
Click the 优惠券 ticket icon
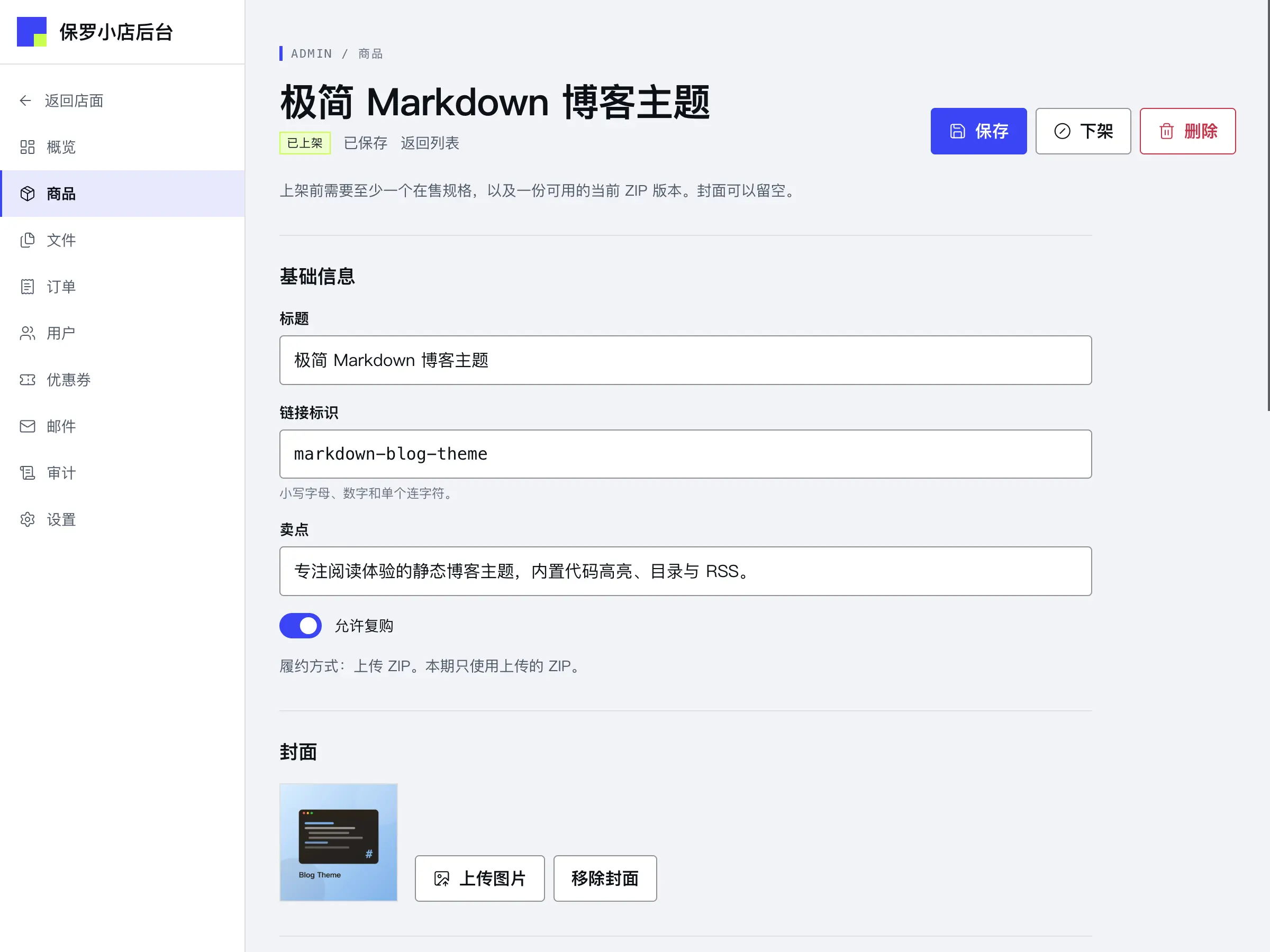[28, 380]
